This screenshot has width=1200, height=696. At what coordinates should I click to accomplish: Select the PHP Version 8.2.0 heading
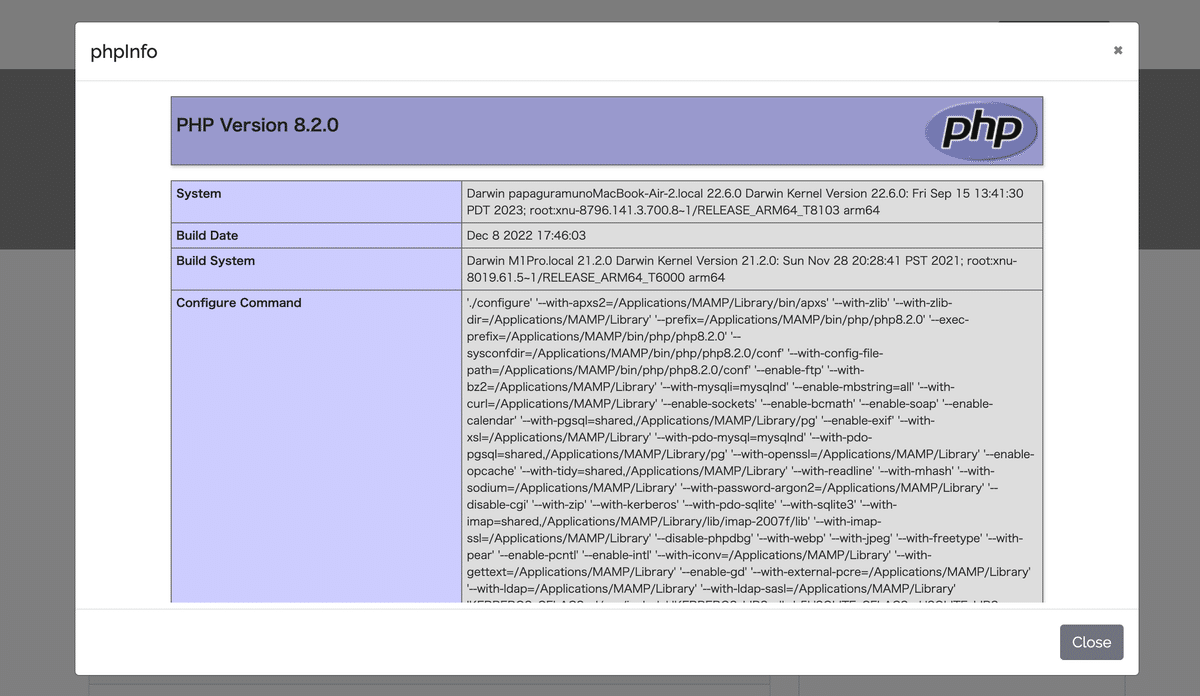(x=257, y=126)
